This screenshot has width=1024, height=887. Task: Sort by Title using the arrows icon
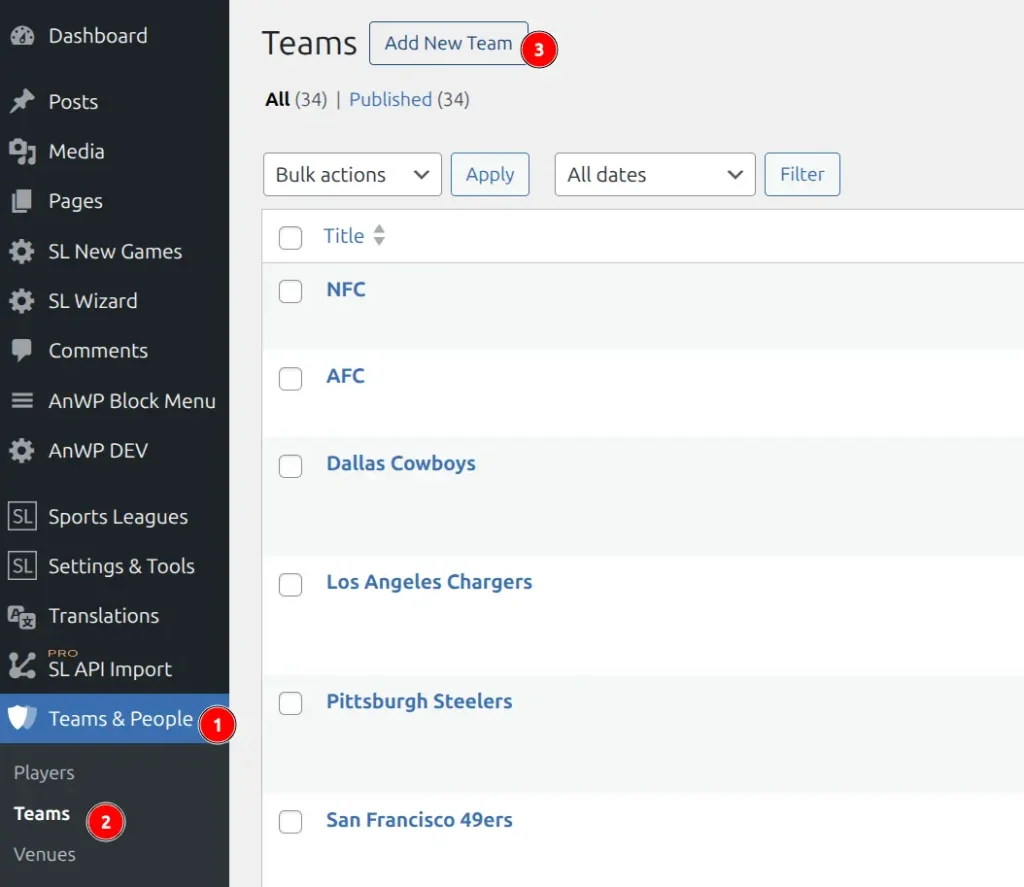click(379, 235)
